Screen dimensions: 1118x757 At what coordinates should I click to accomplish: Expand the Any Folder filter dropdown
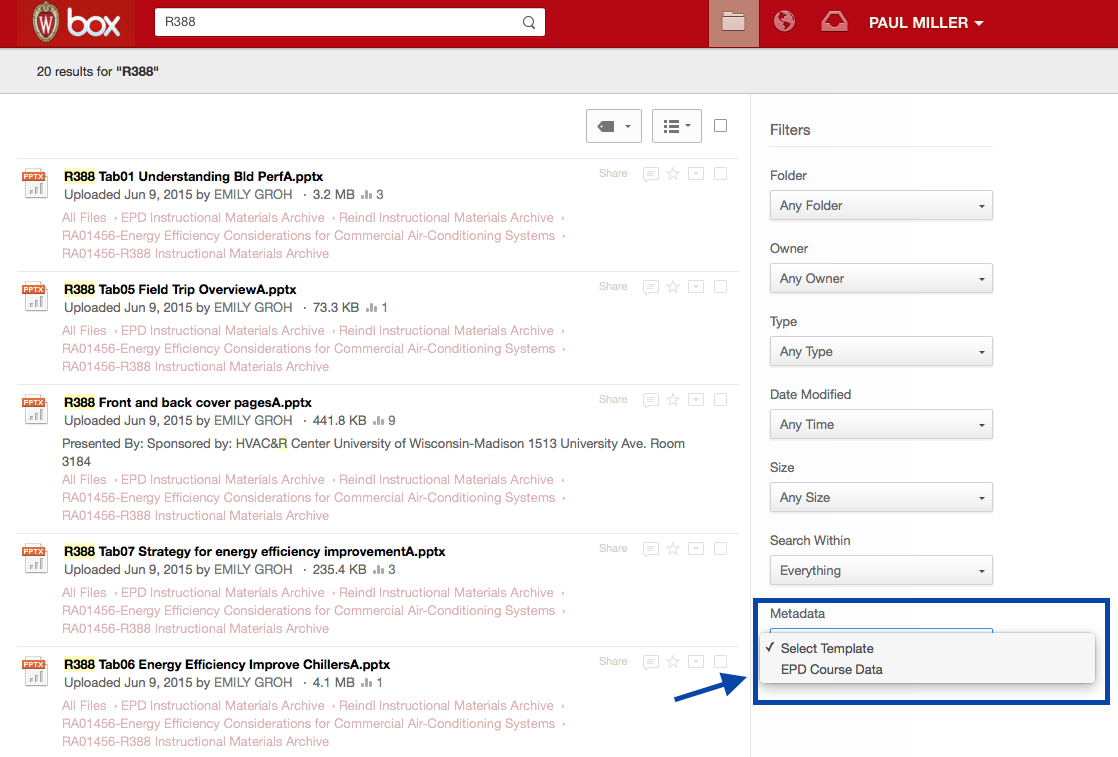click(x=881, y=205)
